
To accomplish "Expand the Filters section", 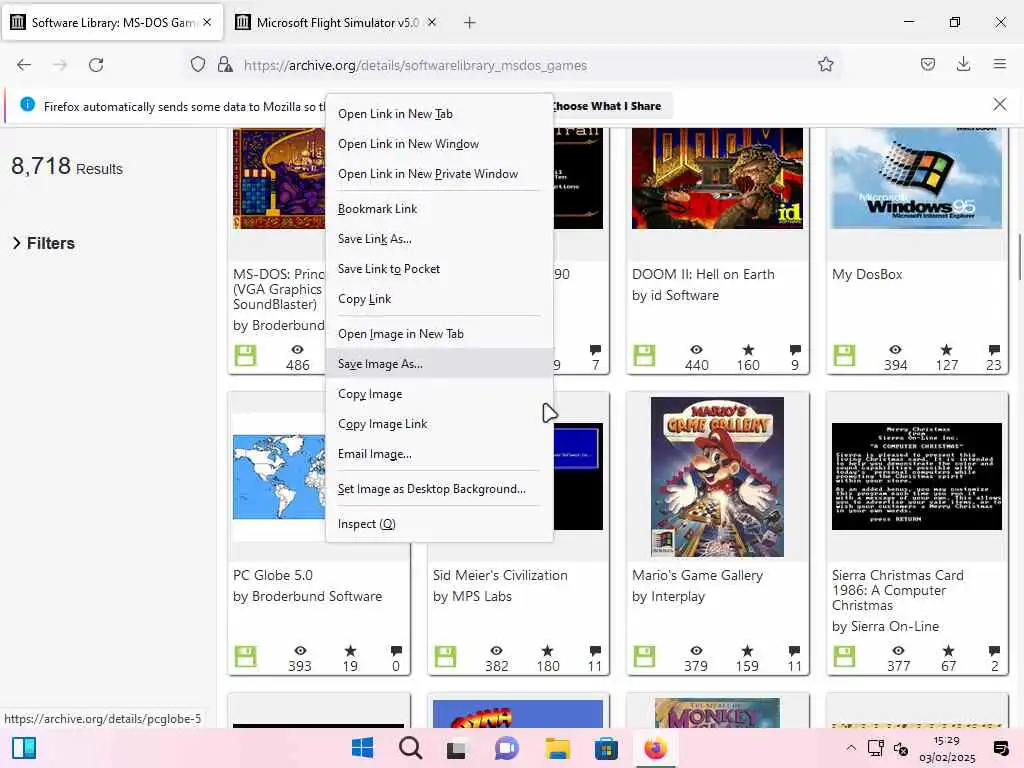I will coord(44,243).
